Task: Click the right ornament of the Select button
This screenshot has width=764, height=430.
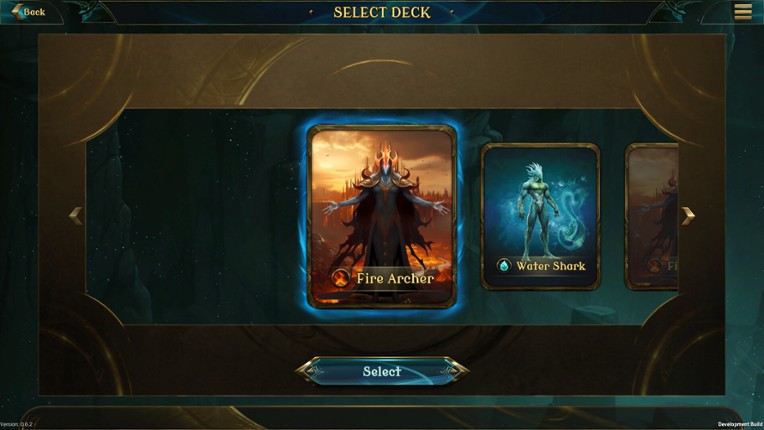Action: pyautogui.click(x=452, y=371)
